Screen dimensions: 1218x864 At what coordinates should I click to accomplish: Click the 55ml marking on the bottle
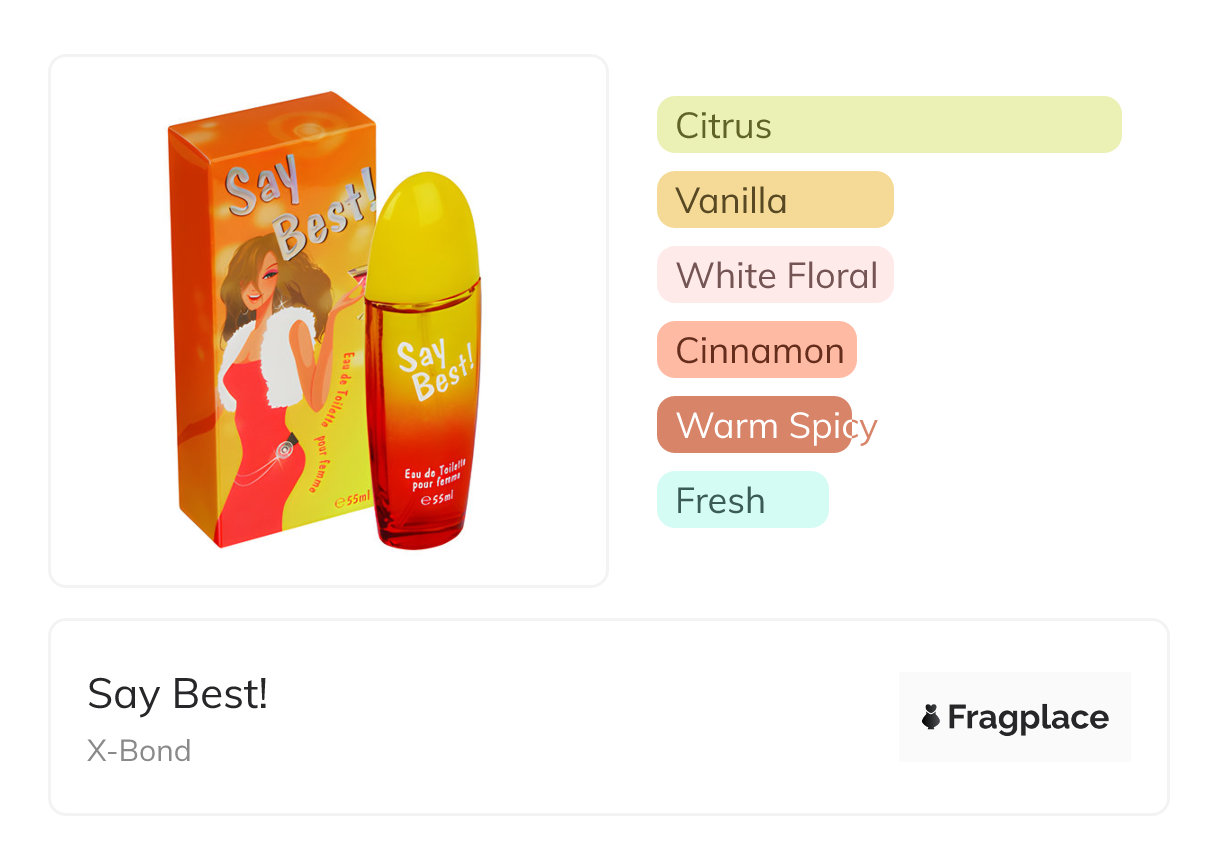pyautogui.click(x=437, y=499)
